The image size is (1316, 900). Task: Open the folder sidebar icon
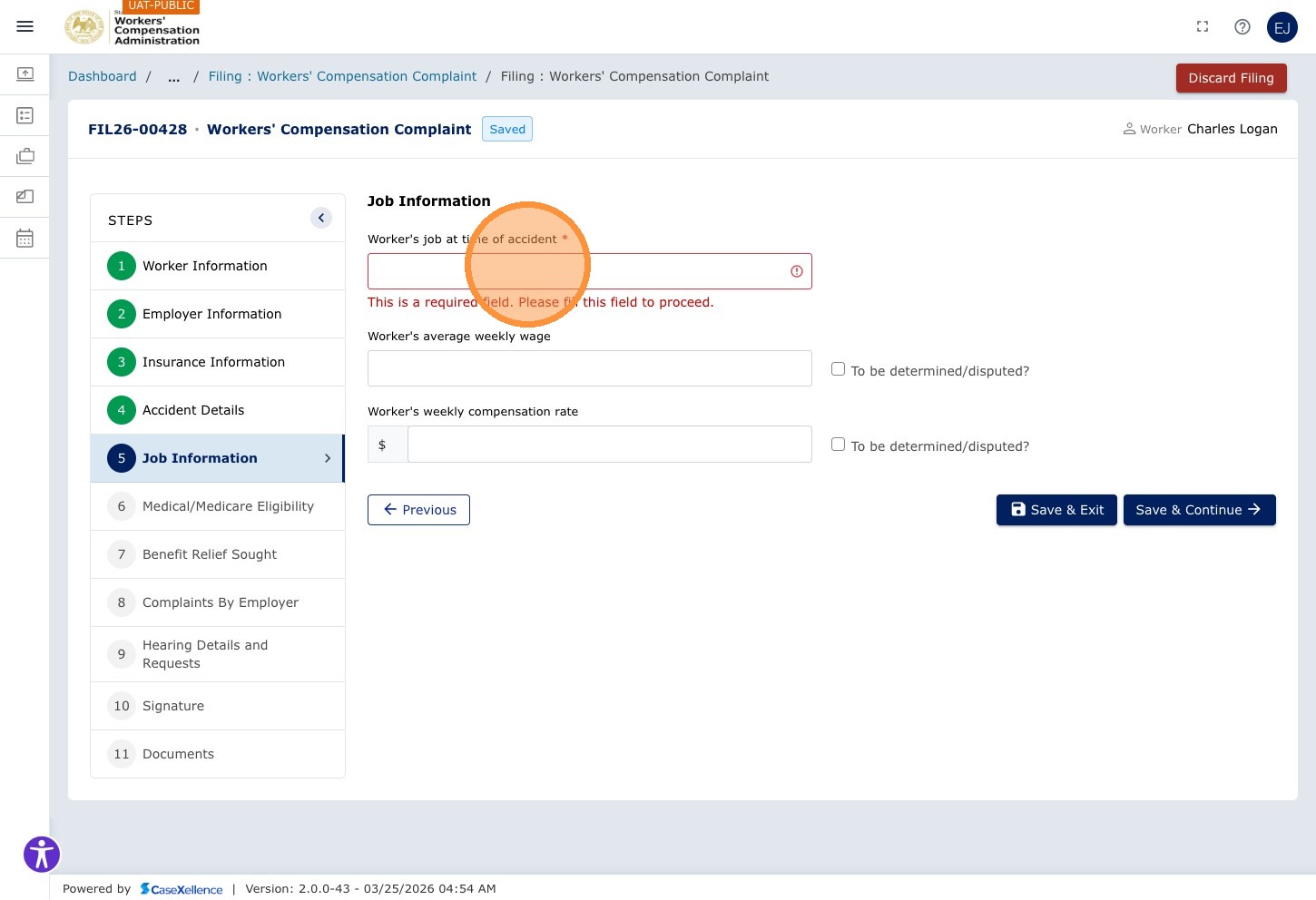[x=25, y=196]
